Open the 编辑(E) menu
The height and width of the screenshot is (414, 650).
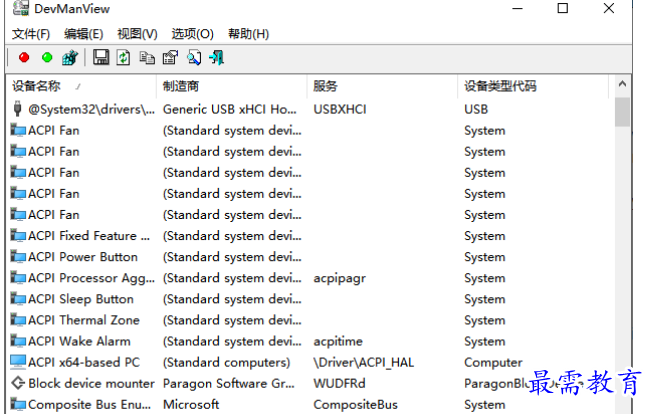(84, 34)
